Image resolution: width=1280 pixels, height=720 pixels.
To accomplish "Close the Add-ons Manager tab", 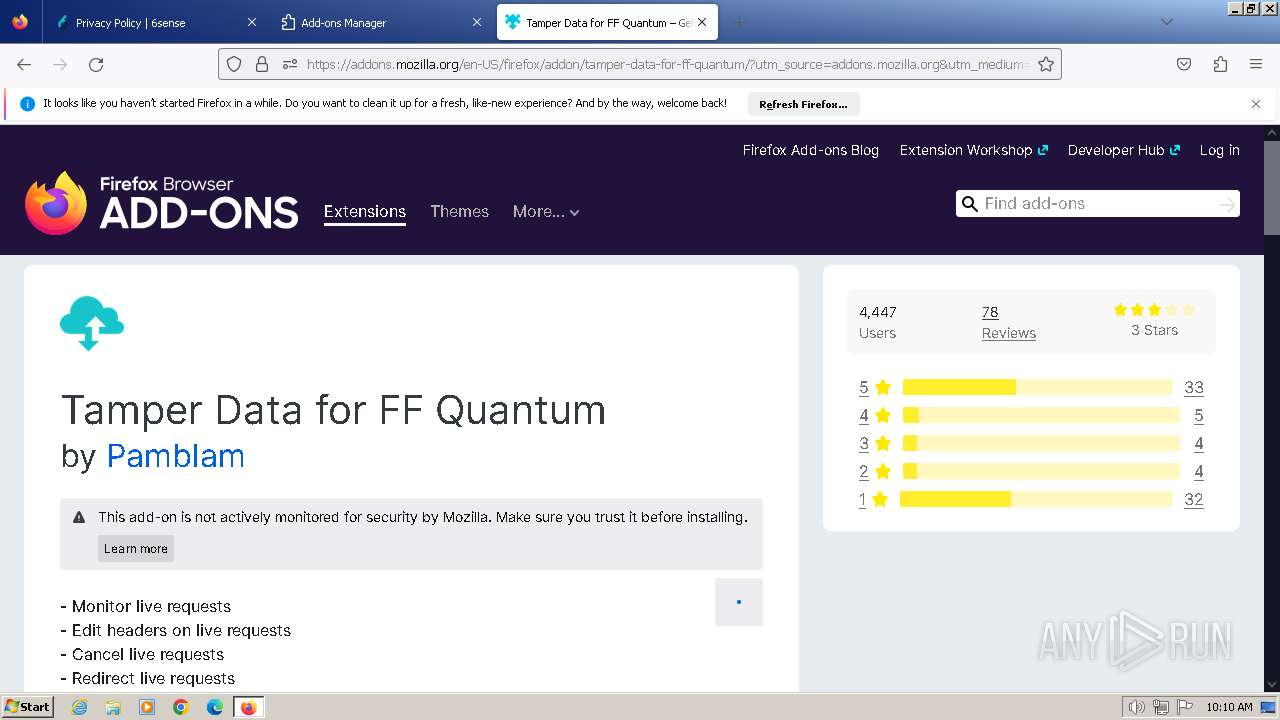I will pos(477,22).
